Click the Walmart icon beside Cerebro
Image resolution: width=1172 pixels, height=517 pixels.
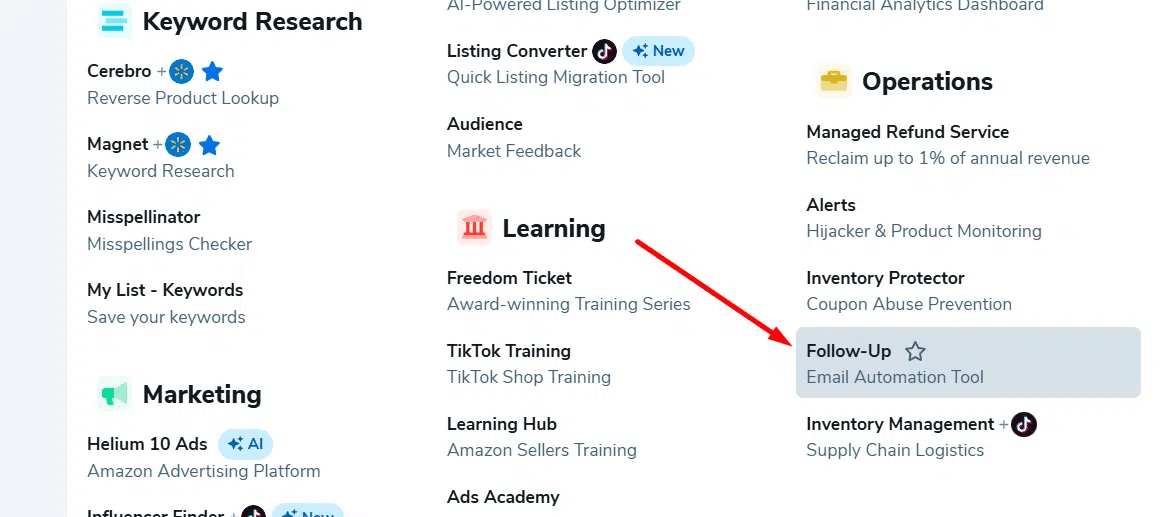(x=180, y=71)
